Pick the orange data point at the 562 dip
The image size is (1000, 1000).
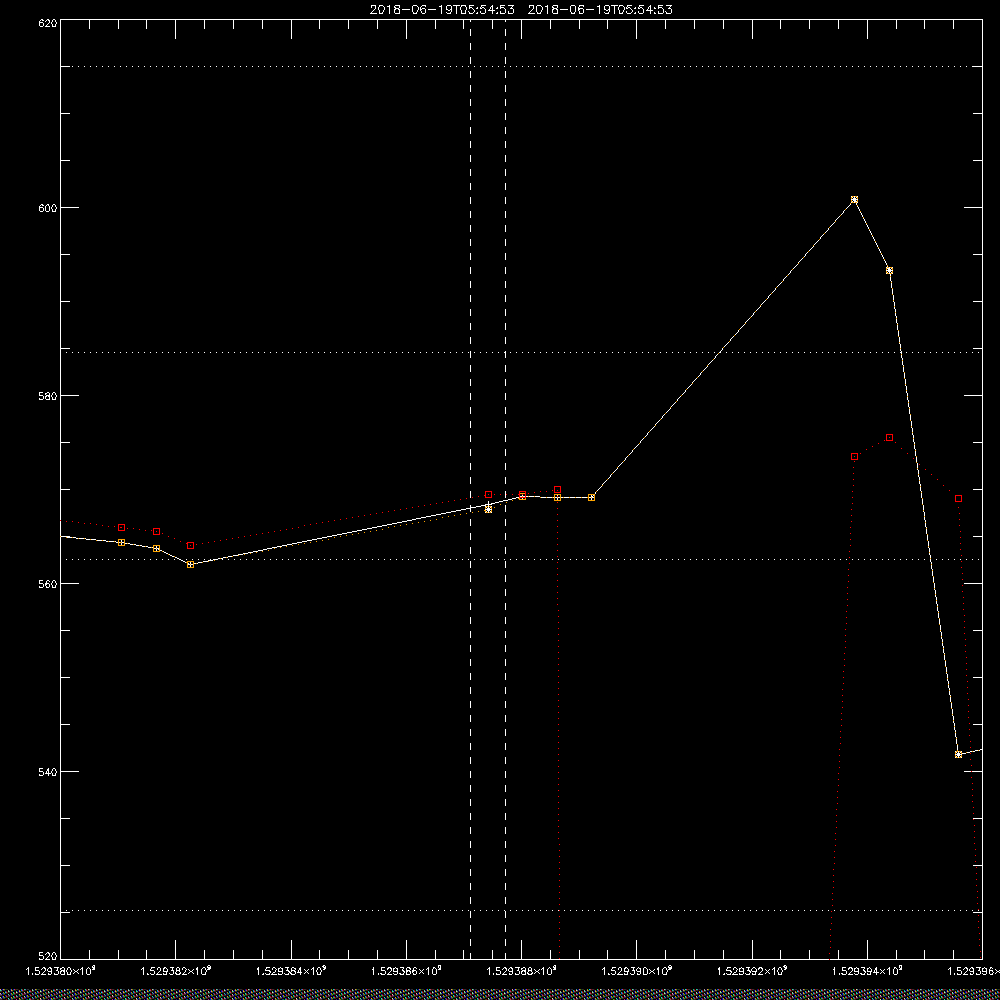tap(191, 564)
